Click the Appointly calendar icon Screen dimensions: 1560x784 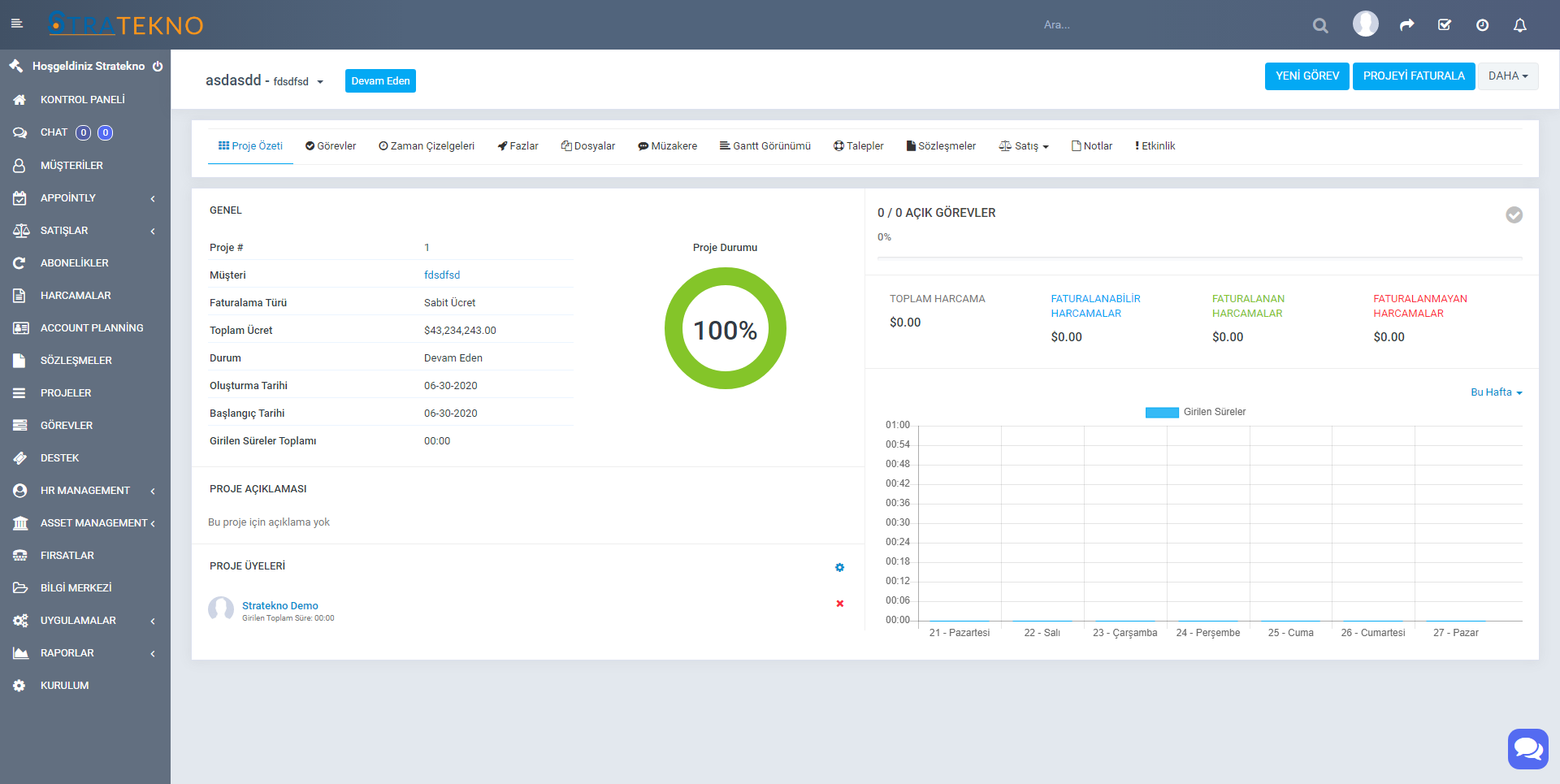coord(20,197)
